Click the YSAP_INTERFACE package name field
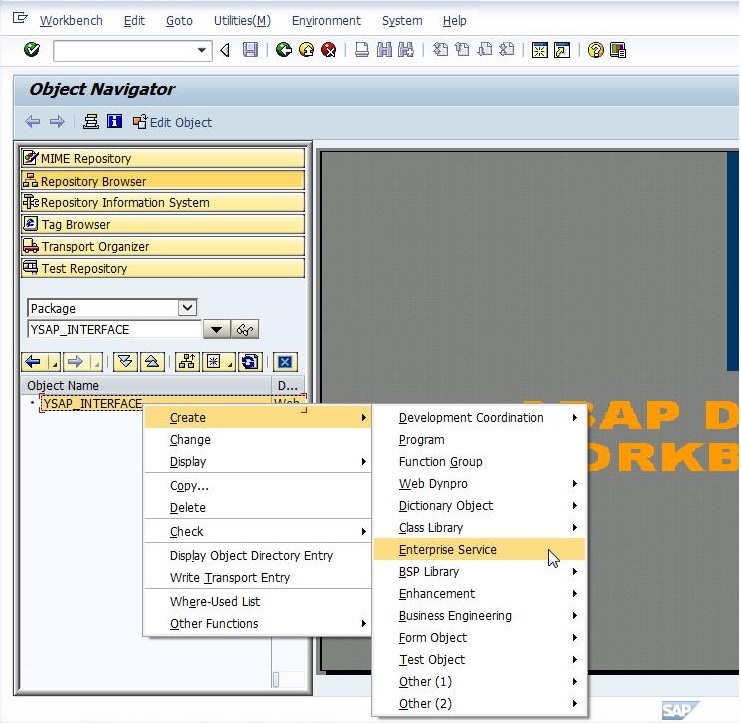 coord(113,330)
